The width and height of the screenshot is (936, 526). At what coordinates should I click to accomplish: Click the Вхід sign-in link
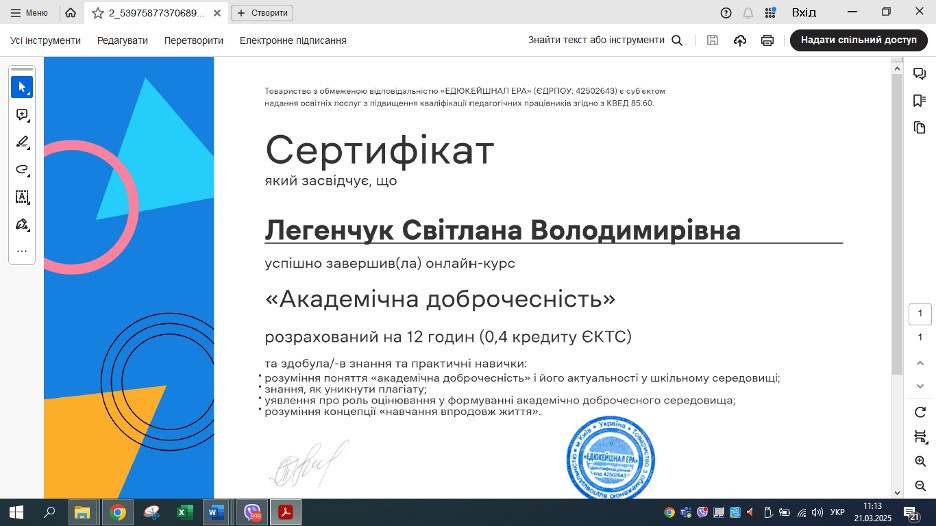pos(803,13)
